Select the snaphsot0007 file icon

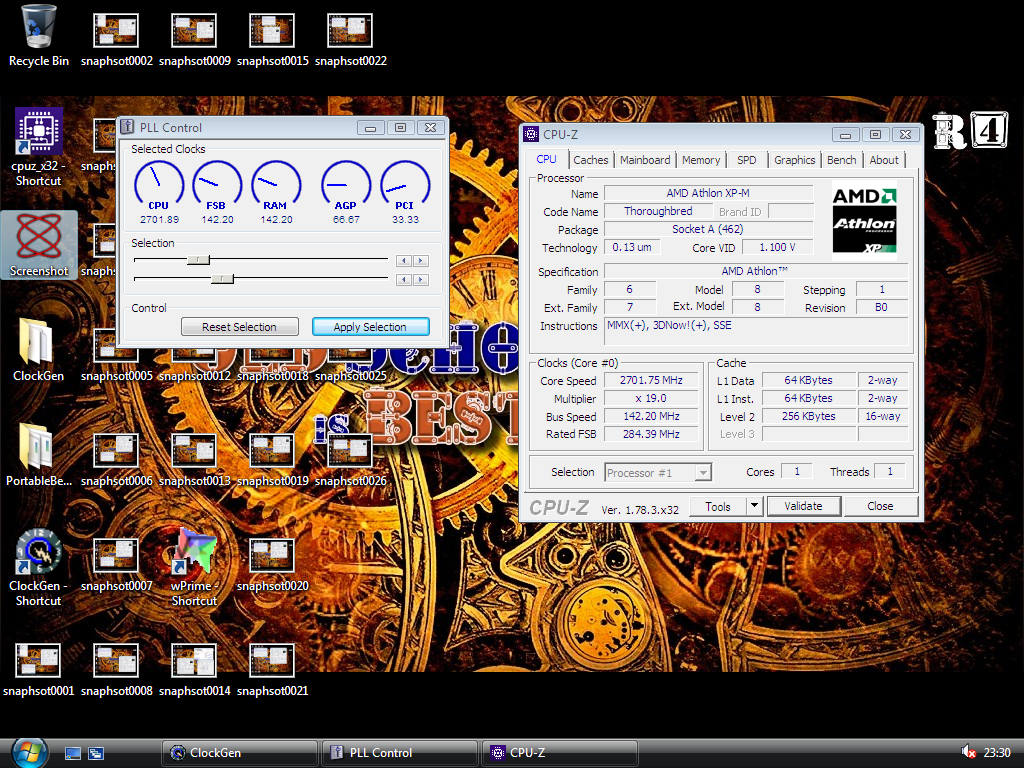(116, 565)
